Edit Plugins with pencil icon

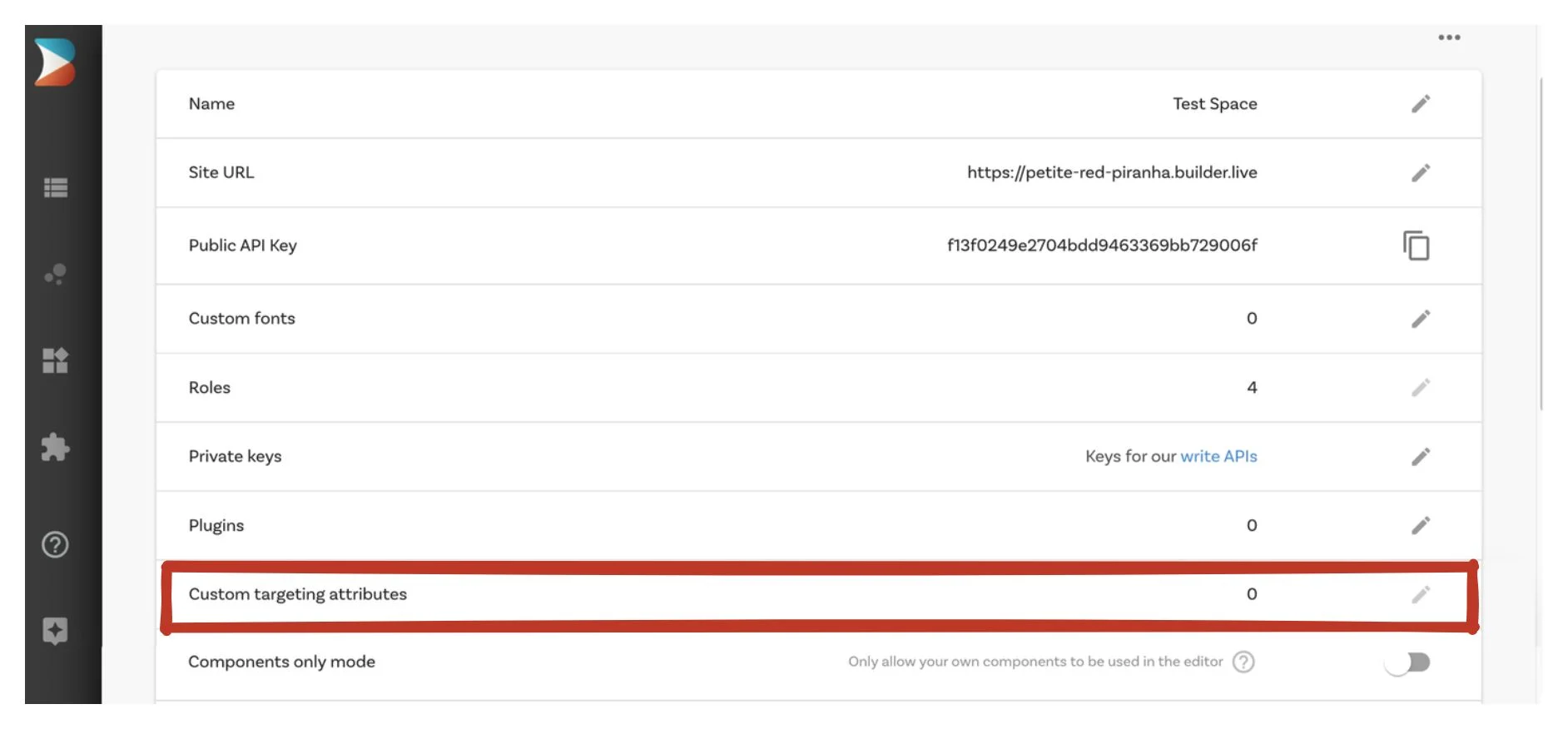pos(1421,526)
